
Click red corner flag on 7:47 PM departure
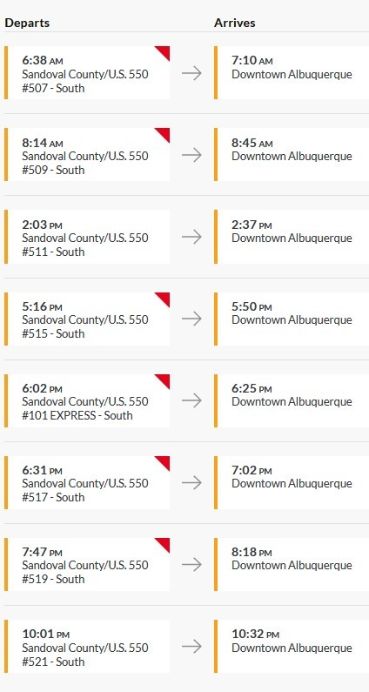point(164,544)
